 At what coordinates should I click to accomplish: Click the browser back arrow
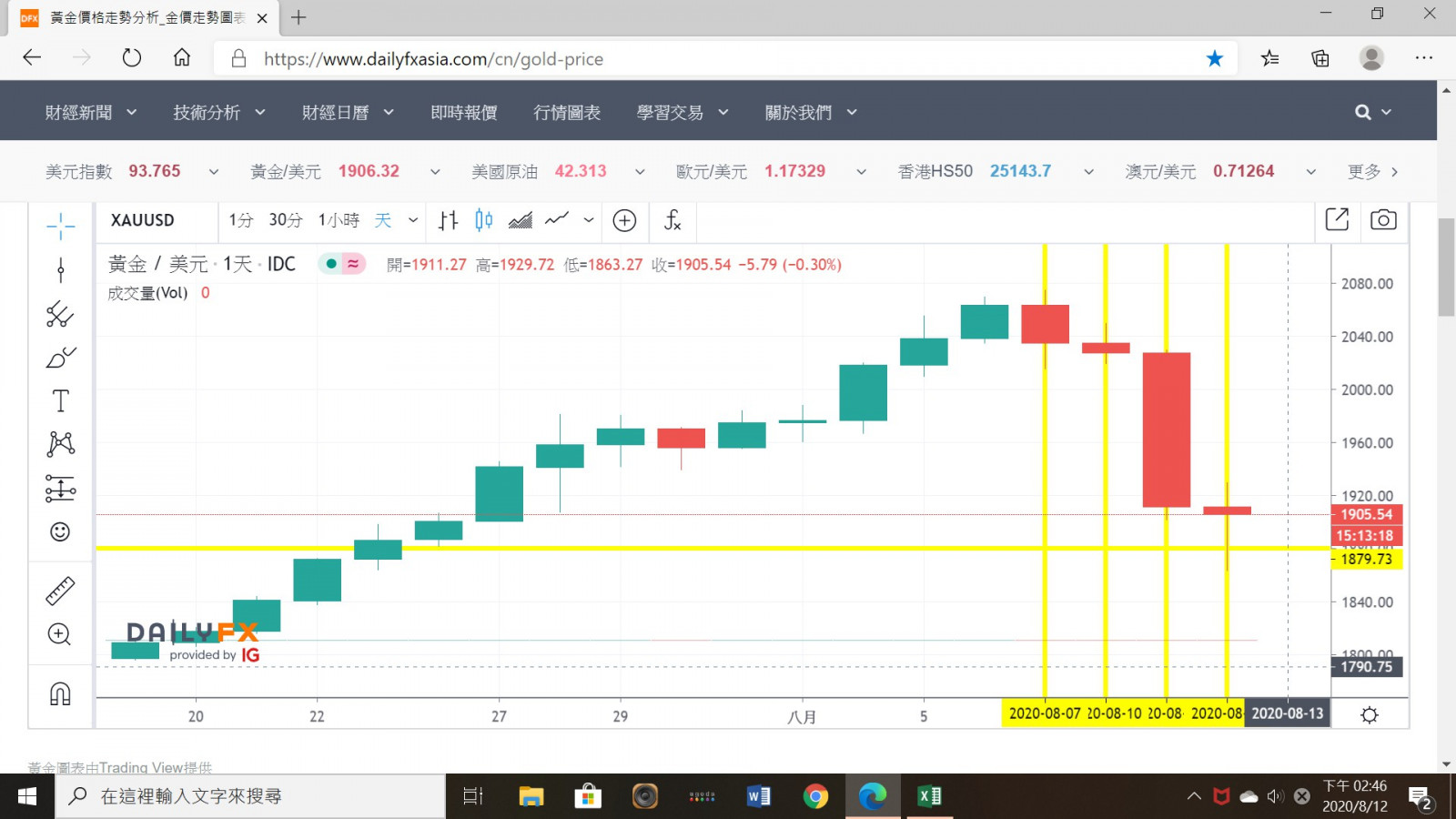coord(32,58)
